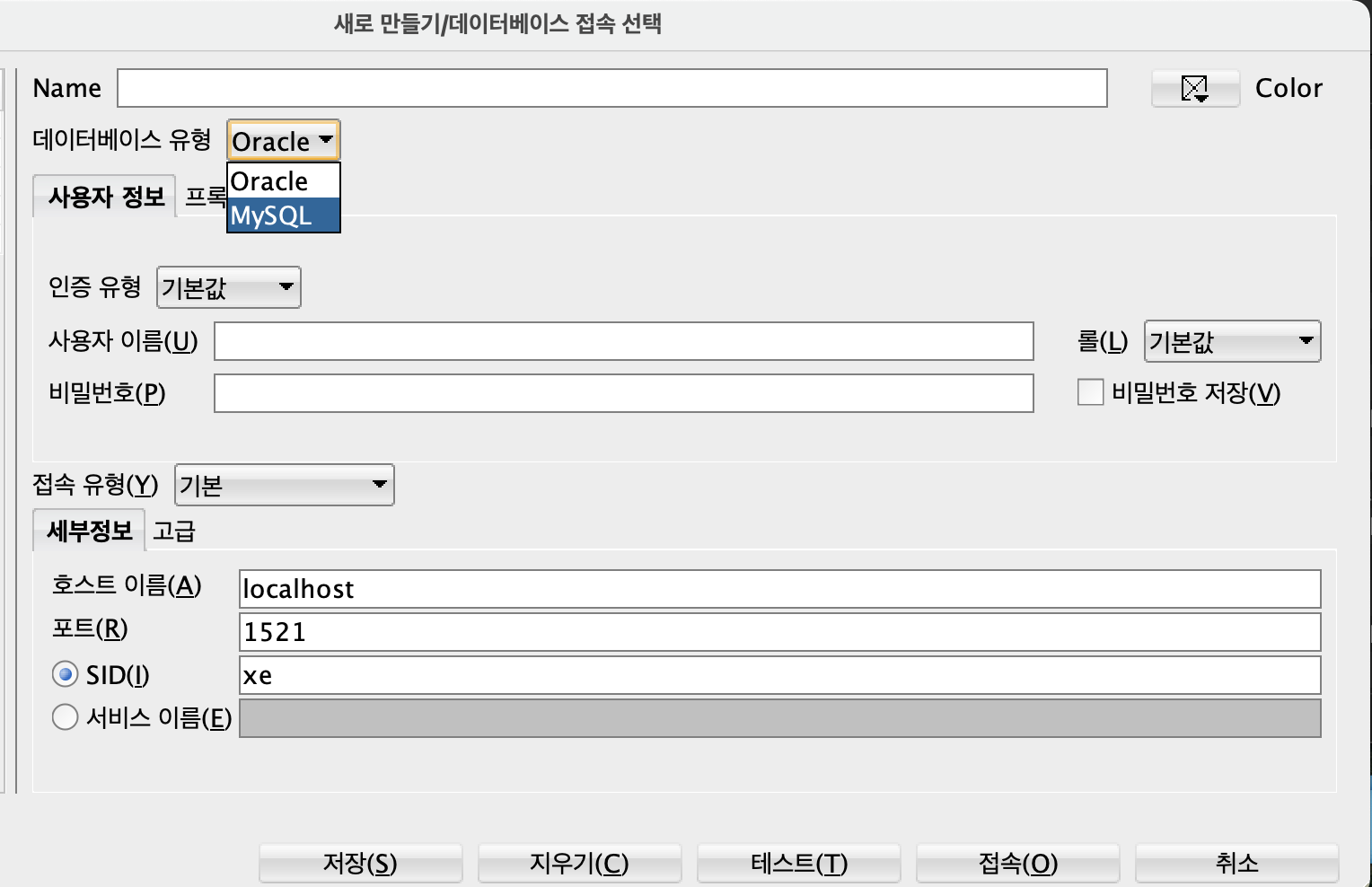This screenshot has height=887, width=1372.
Task: Click the SID field containing xe
Action: pyautogui.click(x=779, y=675)
